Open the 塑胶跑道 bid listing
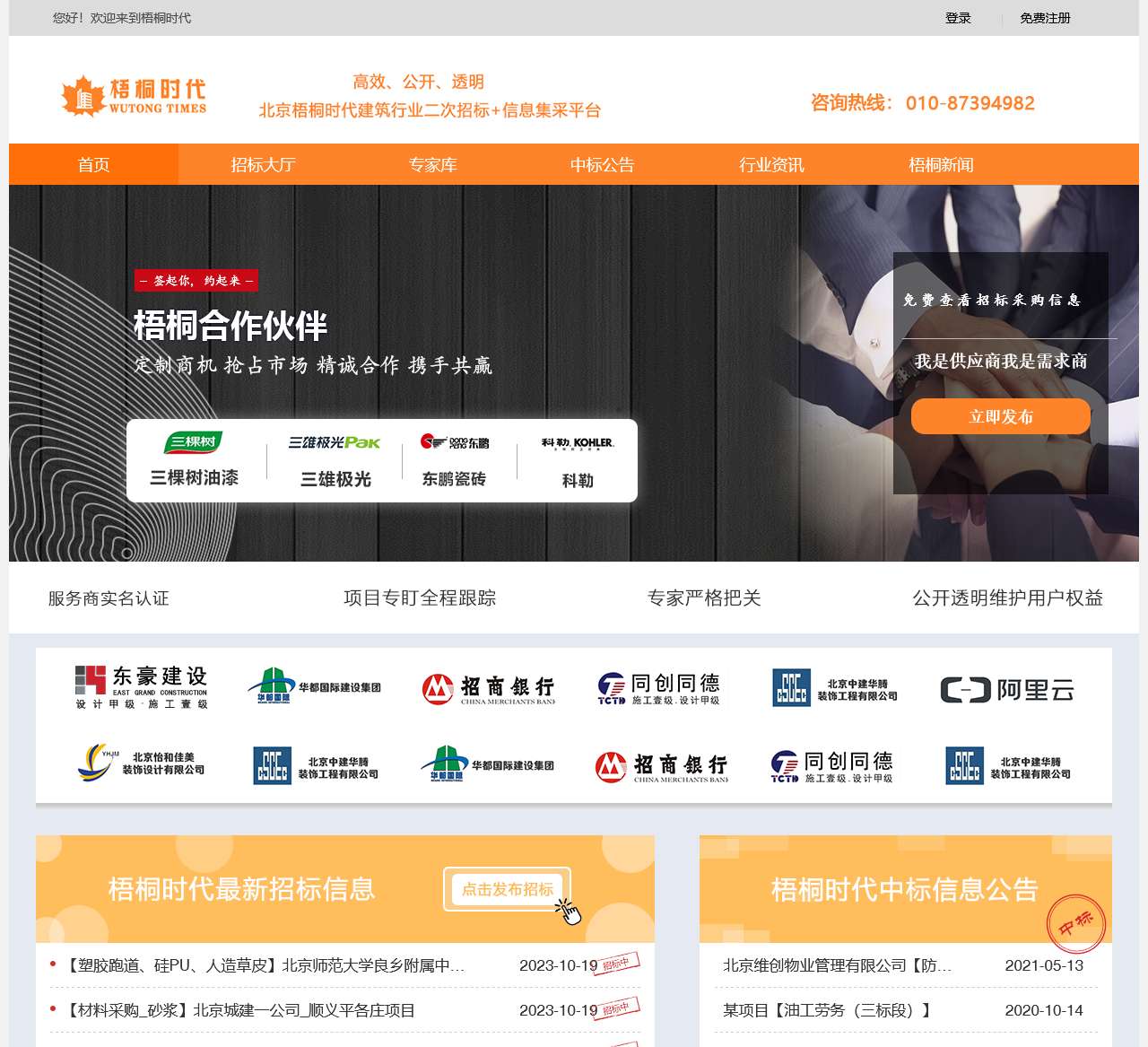 click(265, 964)
